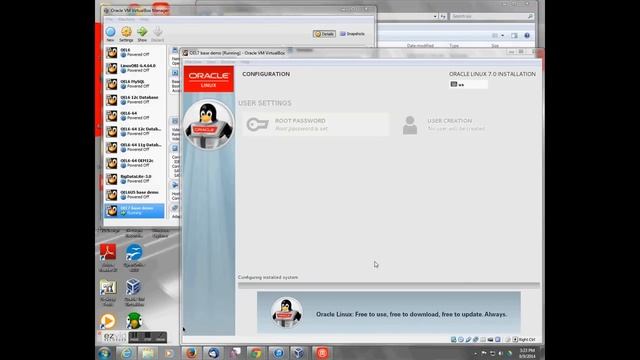Viewport: 640px width, 360px height.
Task: Open Snapshots view in VirtualBox Manager
Action: 352,34
